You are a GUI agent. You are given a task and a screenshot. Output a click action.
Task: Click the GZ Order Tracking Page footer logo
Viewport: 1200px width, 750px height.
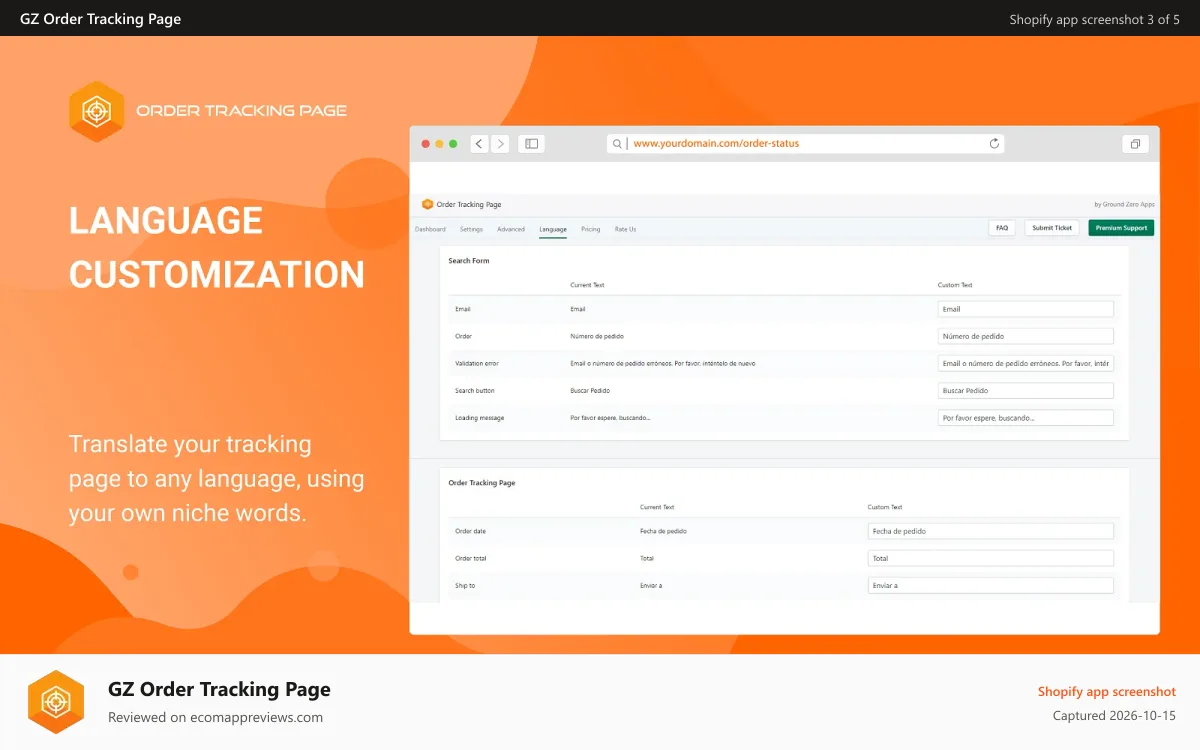(x=56, y=702)
